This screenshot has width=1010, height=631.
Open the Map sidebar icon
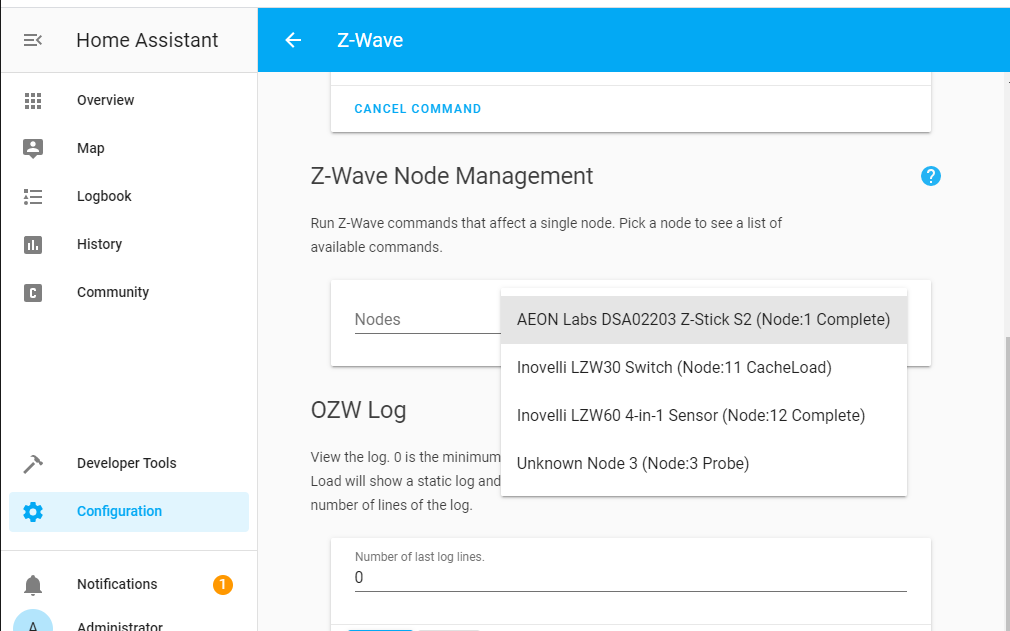click(33, 148)
